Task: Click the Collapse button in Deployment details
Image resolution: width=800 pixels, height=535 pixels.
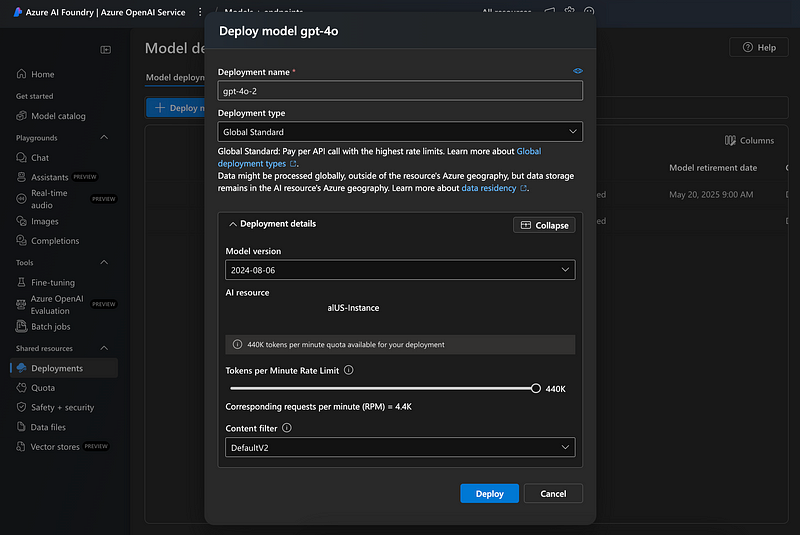Action: [x=544, y=225]
